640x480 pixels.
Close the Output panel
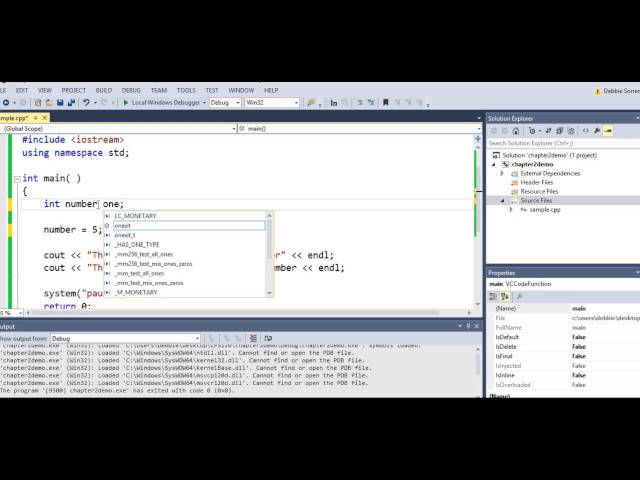(x=476, y=326)
